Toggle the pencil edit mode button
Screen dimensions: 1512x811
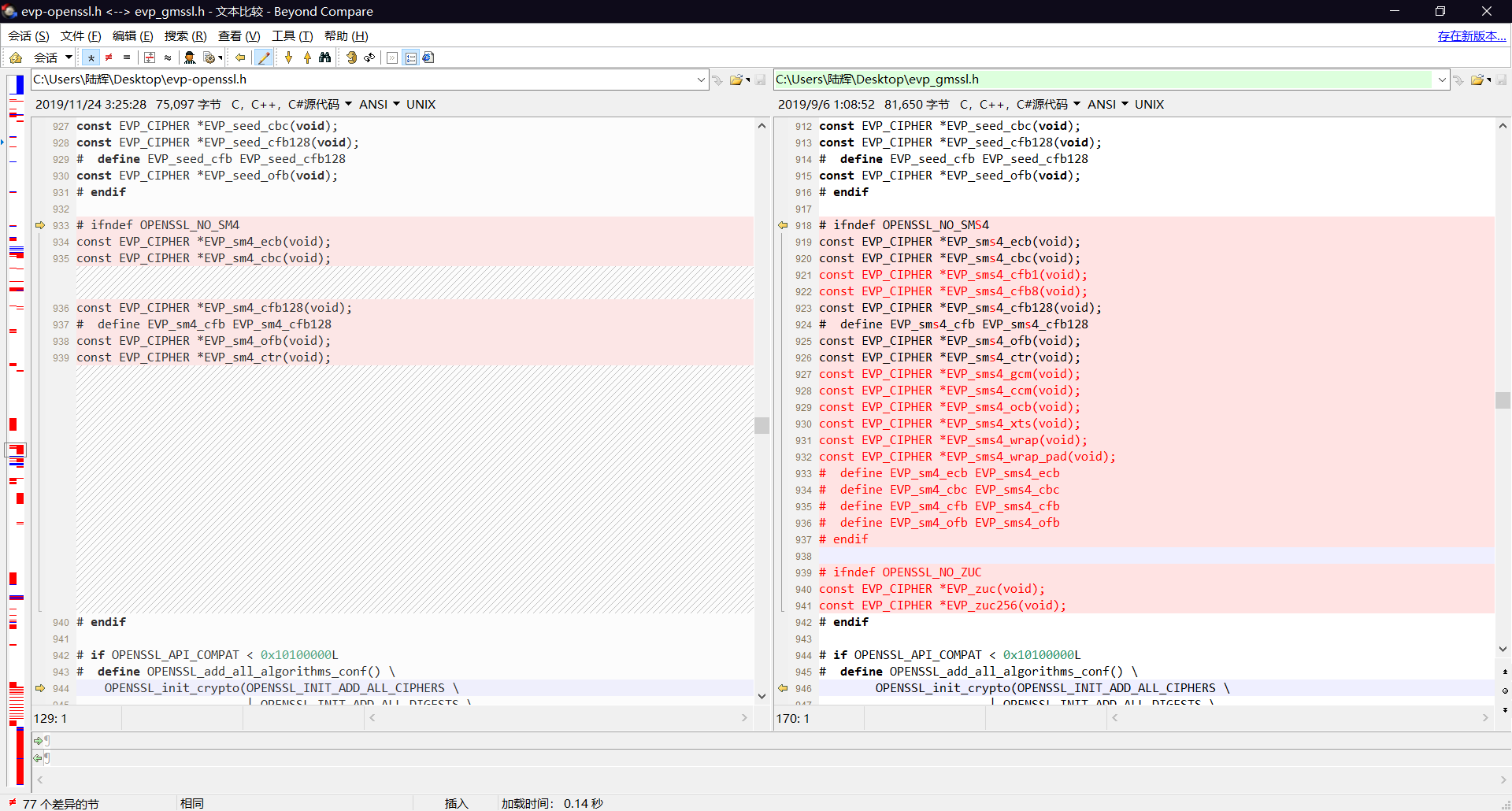point(265,57)
